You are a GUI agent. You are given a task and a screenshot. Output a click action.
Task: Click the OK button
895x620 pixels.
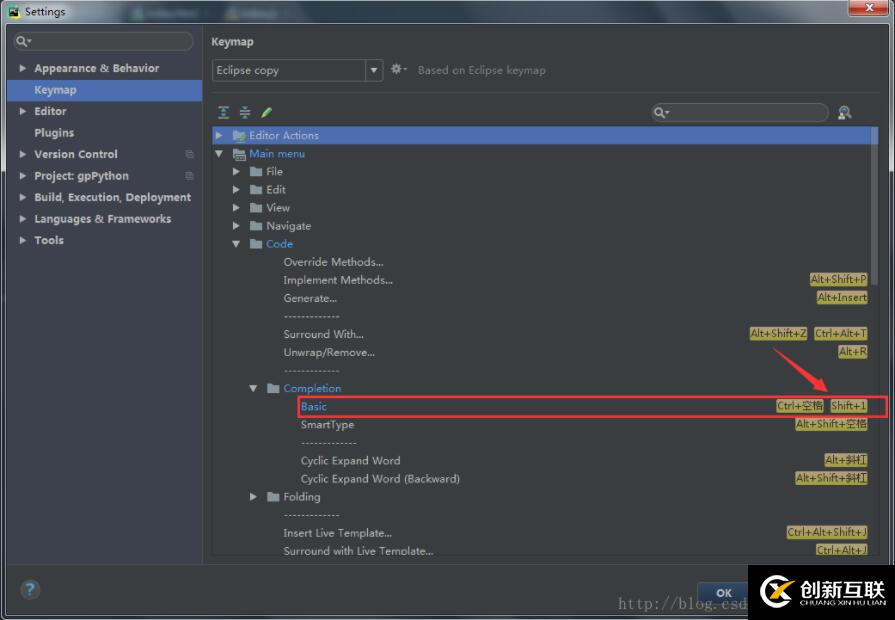coord(723,593)
